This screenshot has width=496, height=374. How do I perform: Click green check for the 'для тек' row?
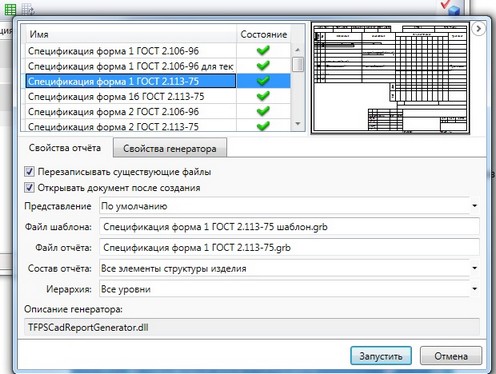click(x=263, y=66)
